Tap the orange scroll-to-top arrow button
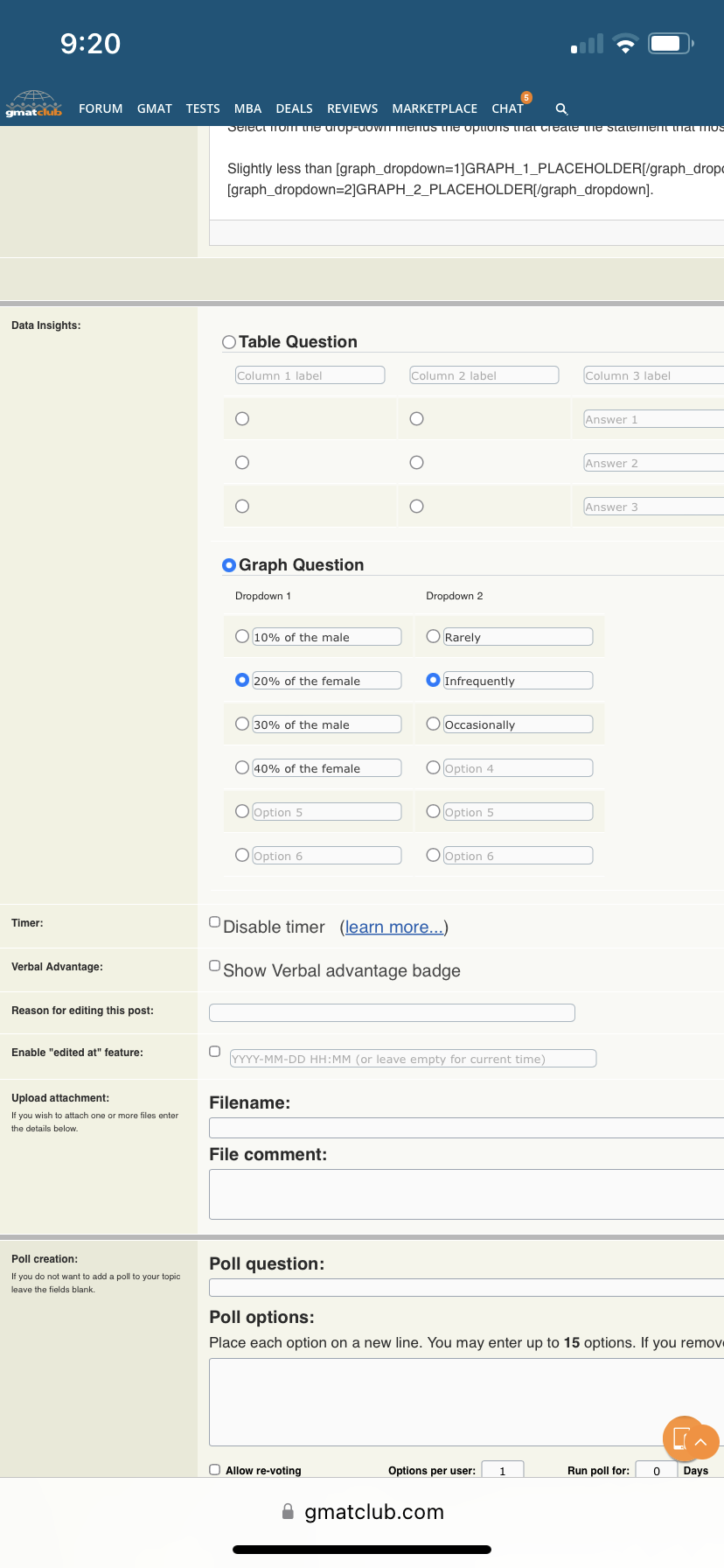 (700, 1442)
